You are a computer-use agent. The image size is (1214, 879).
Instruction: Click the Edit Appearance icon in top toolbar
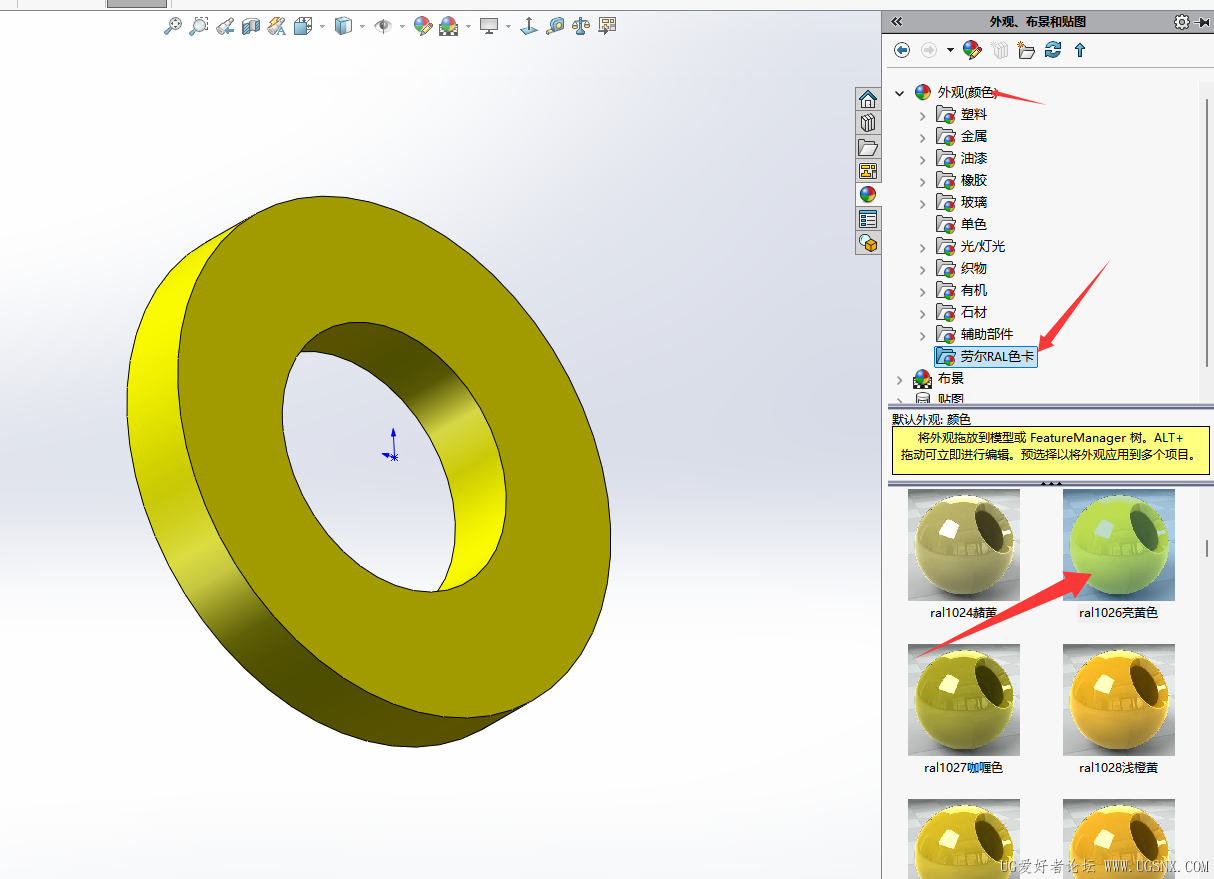(x=423, y=26)
